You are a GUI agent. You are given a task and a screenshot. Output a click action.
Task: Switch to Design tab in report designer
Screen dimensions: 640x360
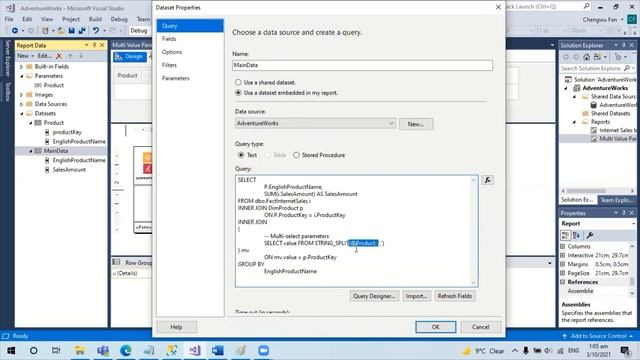pos(129,57)
